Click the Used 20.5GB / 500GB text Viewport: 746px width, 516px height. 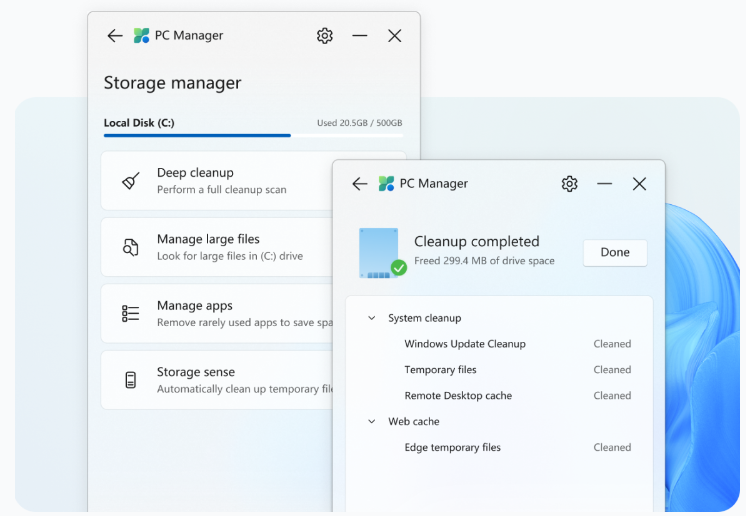tap(360, 123)
